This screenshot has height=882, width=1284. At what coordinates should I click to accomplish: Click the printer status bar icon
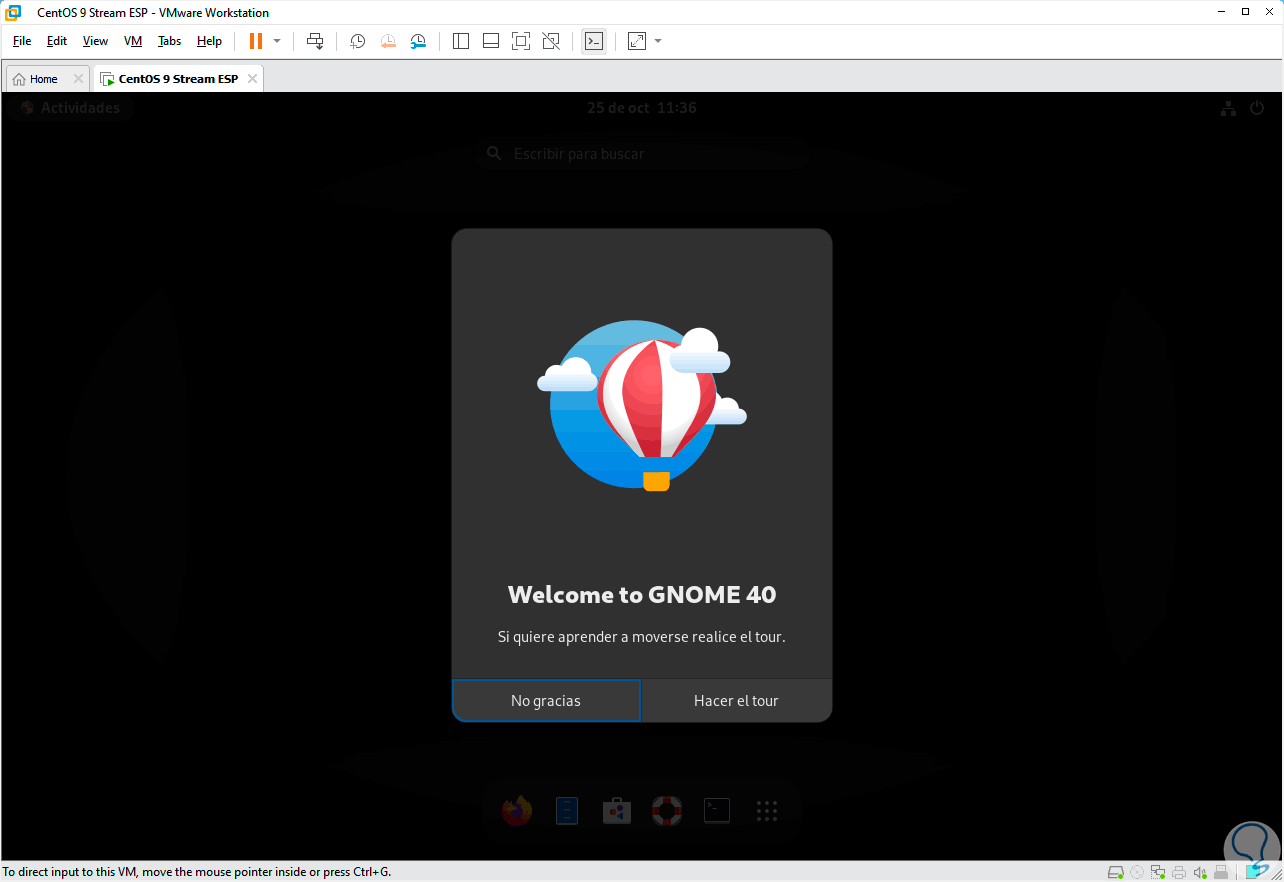tap(1179, 872)
